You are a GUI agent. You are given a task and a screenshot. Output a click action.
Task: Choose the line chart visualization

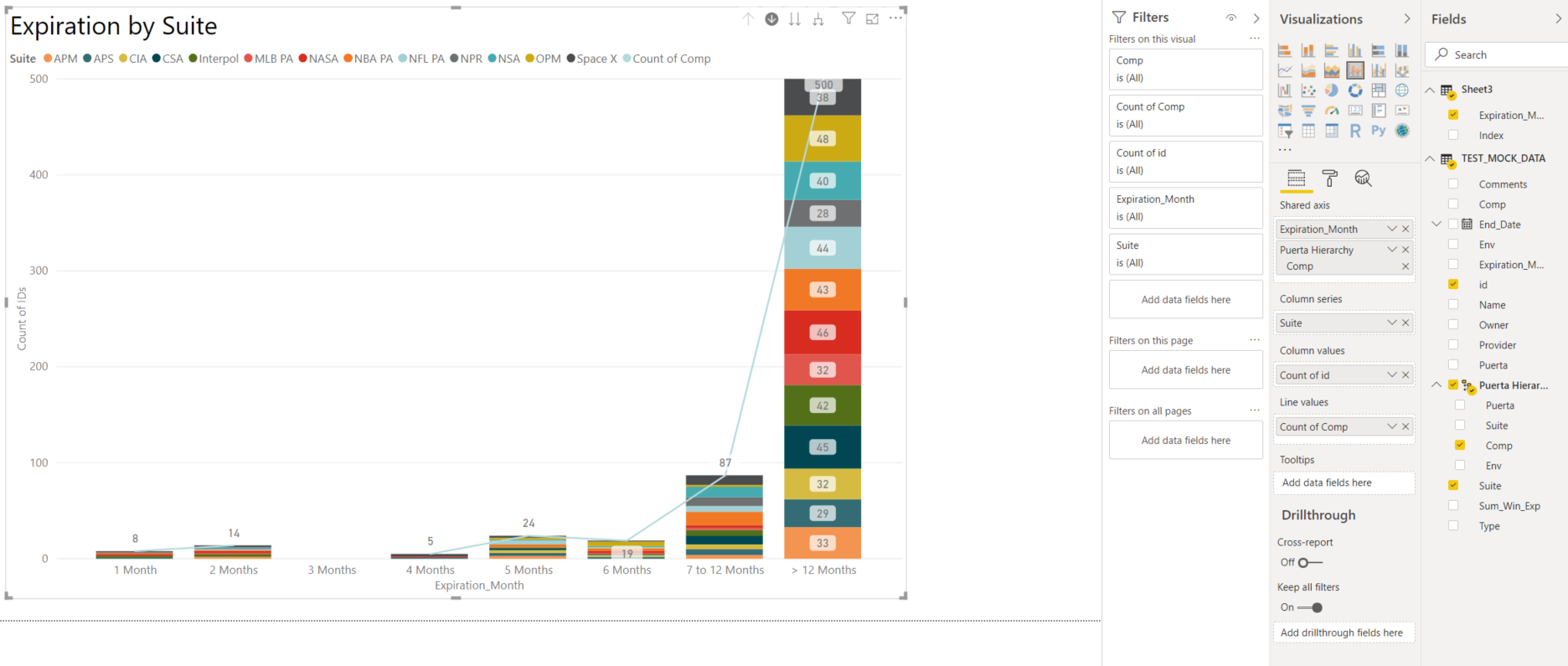1284,70
